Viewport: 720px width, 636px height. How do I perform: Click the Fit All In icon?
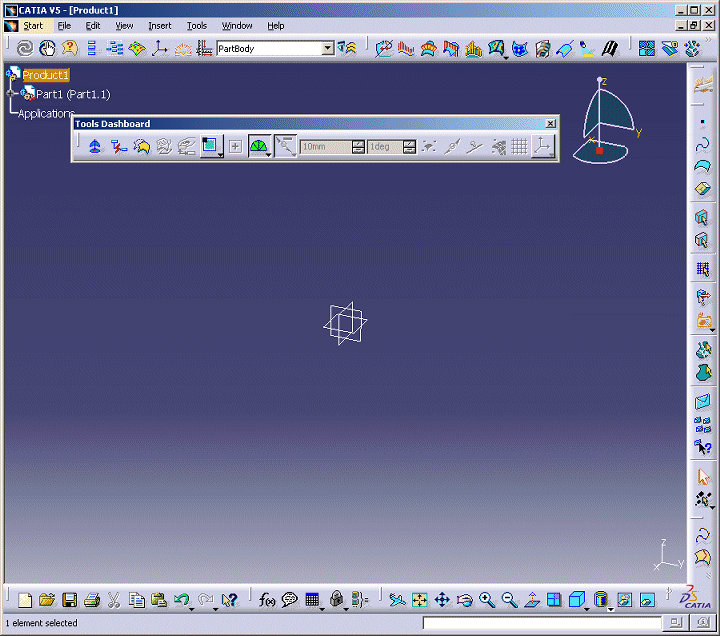(420, 600)
